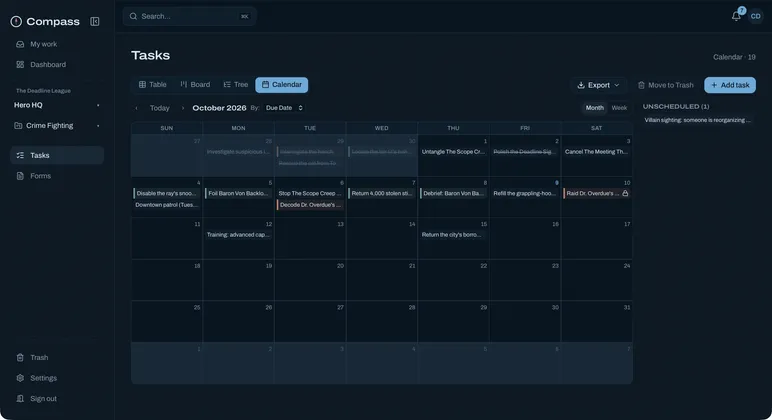
Task: Open Untangle The Scope Cr... task
Action: (453, 152)
